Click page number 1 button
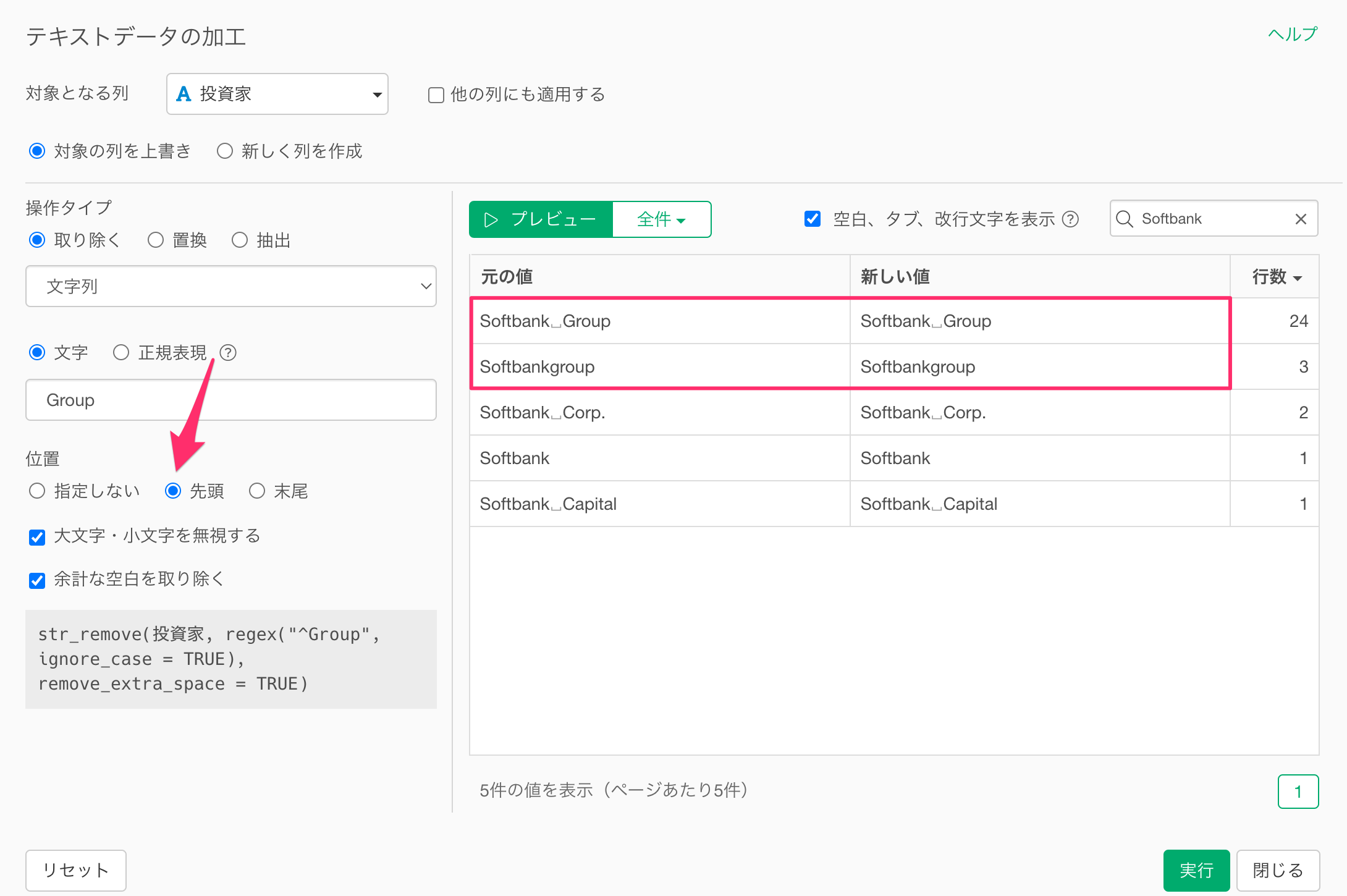 pyautogui.click(x=1298, y=791)
